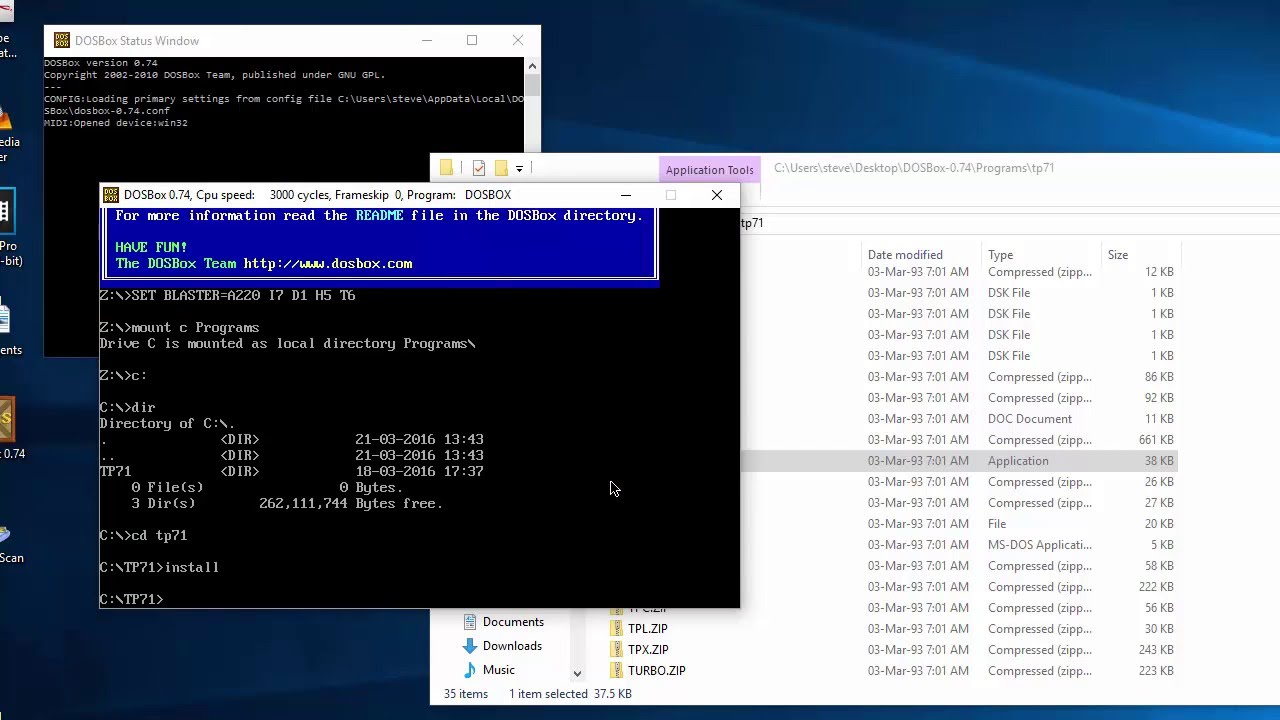Click the DOC Document type cell
This screenshot has width=1280, height=720.
click(x=1030, y=419)
